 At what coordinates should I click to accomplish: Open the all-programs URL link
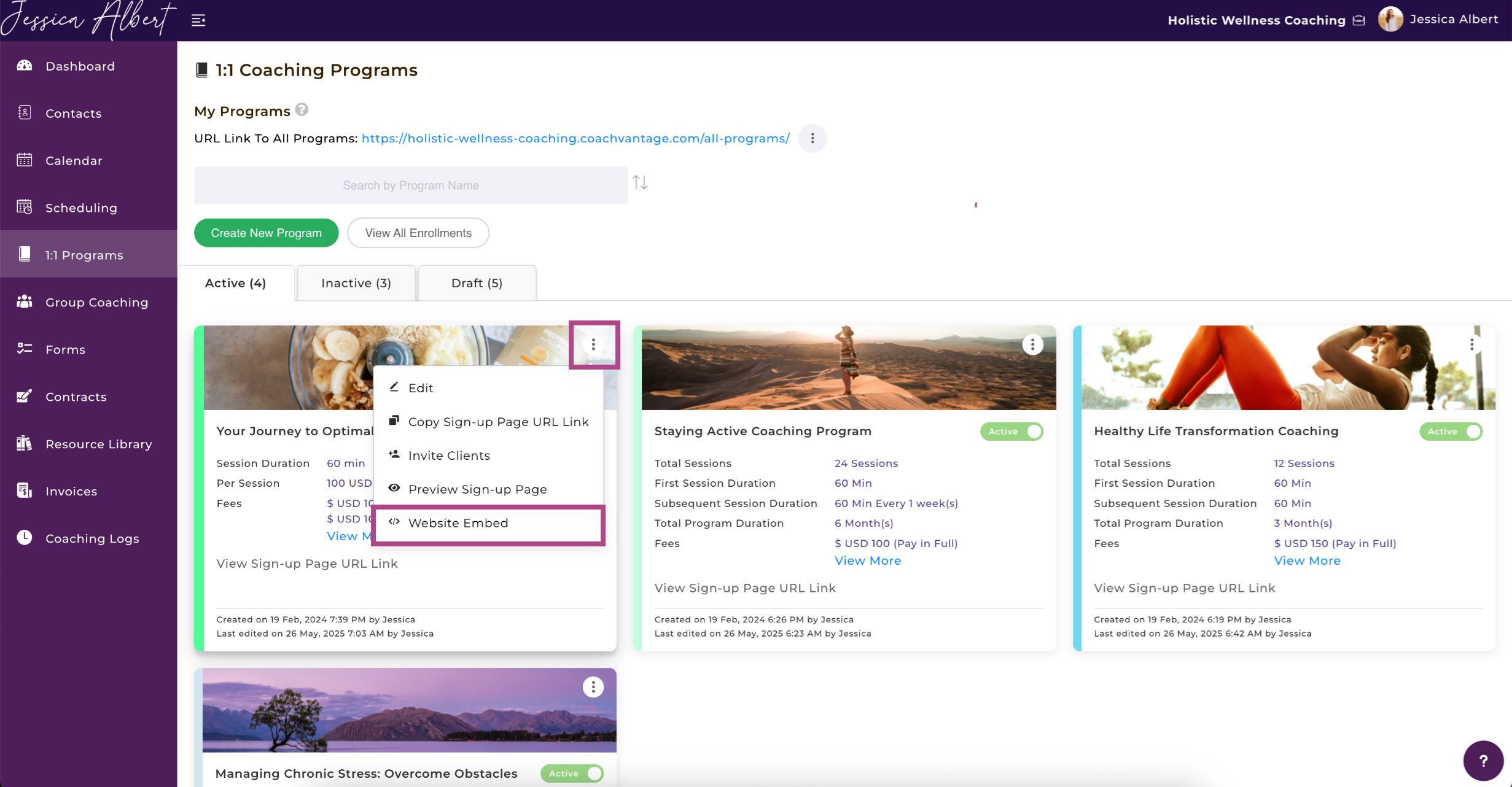tap(575, 138)
